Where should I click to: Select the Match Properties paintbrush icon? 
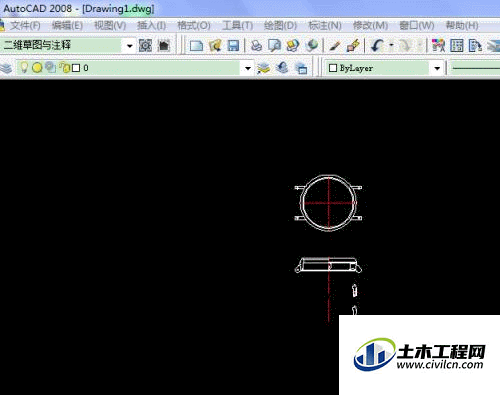pos(334,45)
